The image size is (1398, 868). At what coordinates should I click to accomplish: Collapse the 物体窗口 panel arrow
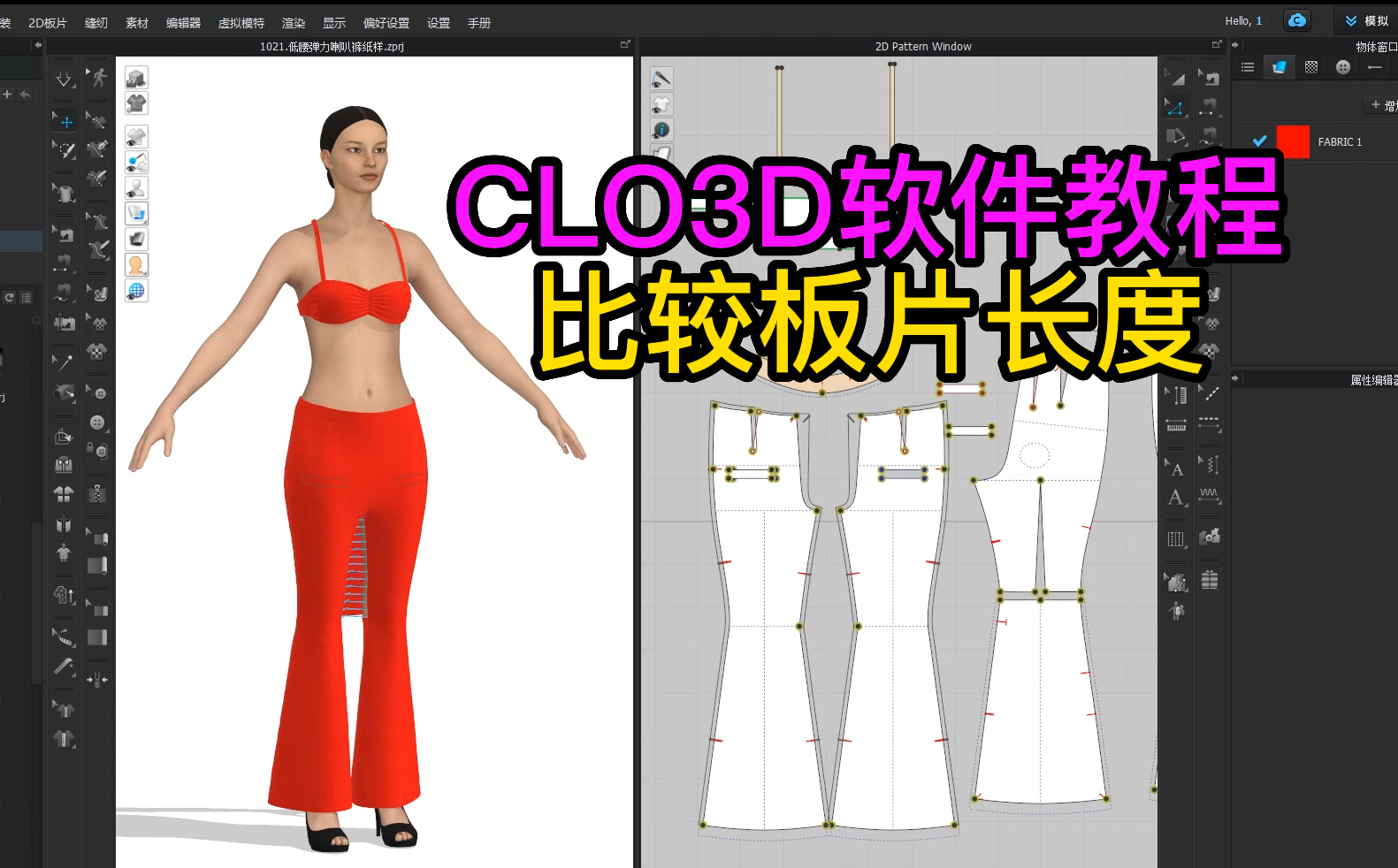[1235, 46]
